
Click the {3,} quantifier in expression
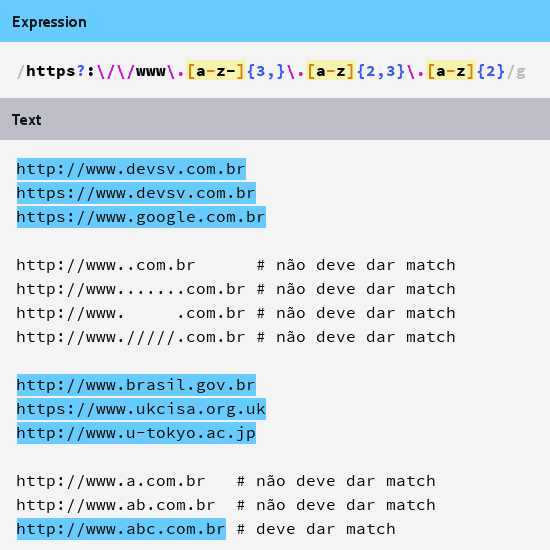(x=266, y=71)
